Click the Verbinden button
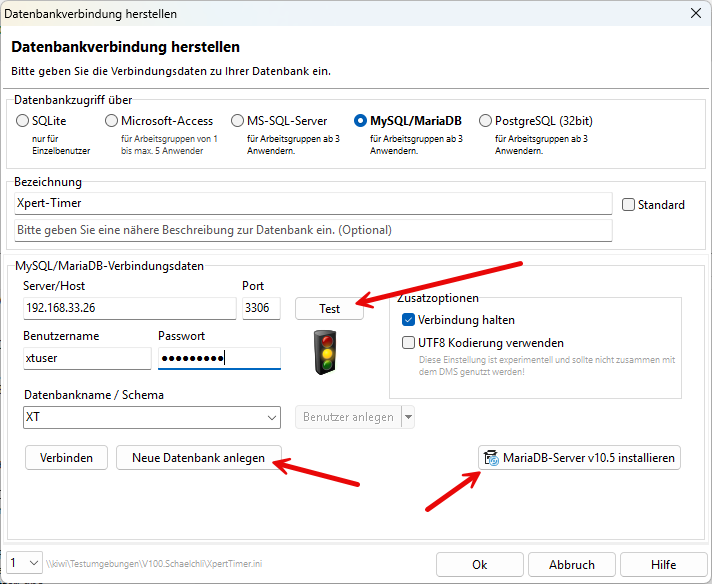Image resolution: width=712 pixels, height=584 pixels. [66, 458]
